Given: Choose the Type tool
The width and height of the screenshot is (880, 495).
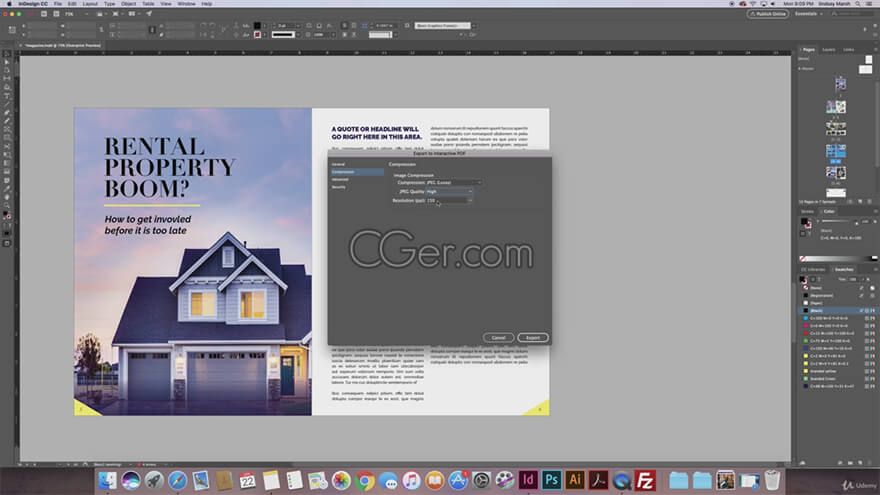Looking at the screenshot, I should (x=7, y=96).
